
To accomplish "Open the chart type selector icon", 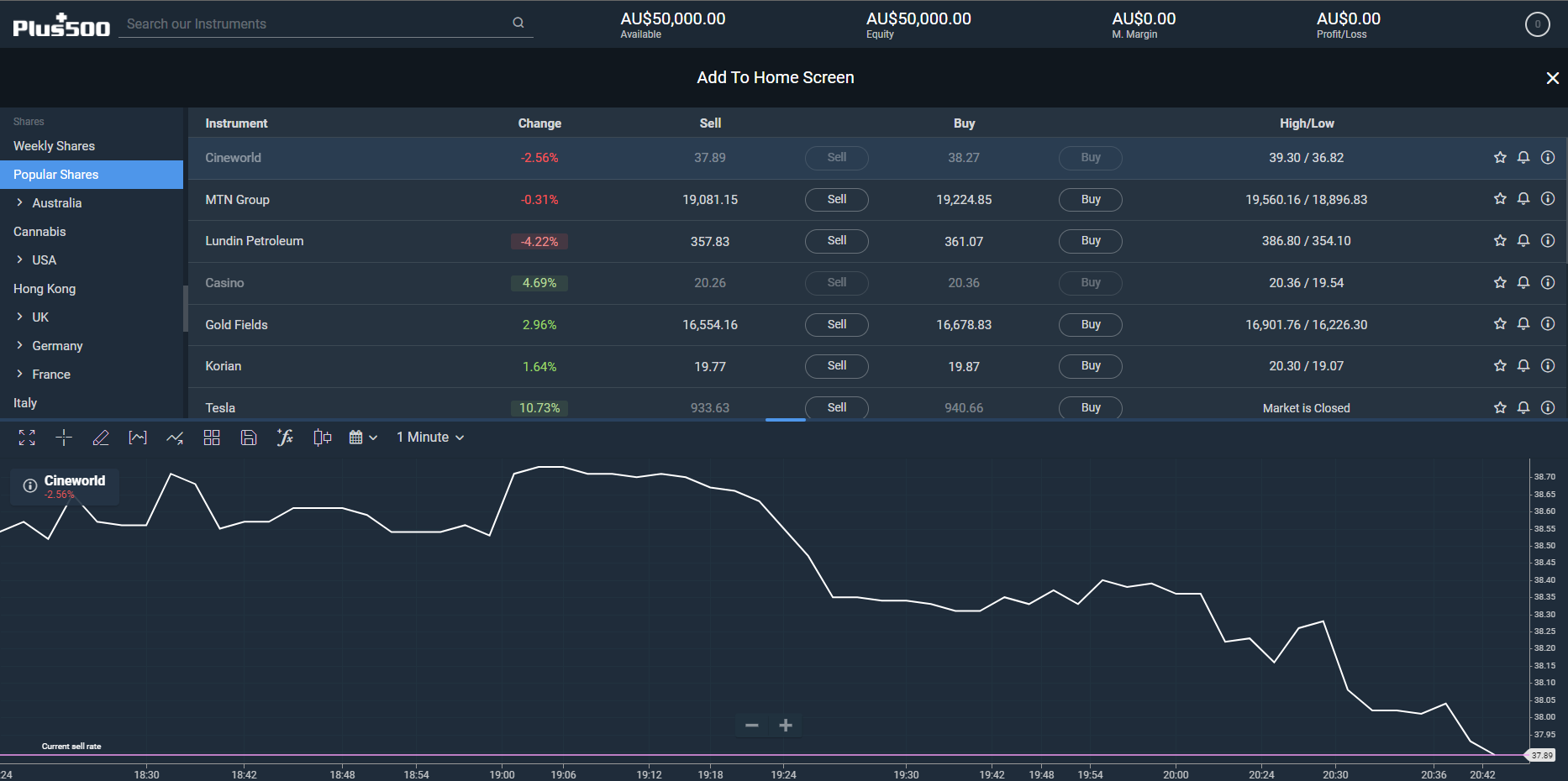I will (x=138, y=438).
